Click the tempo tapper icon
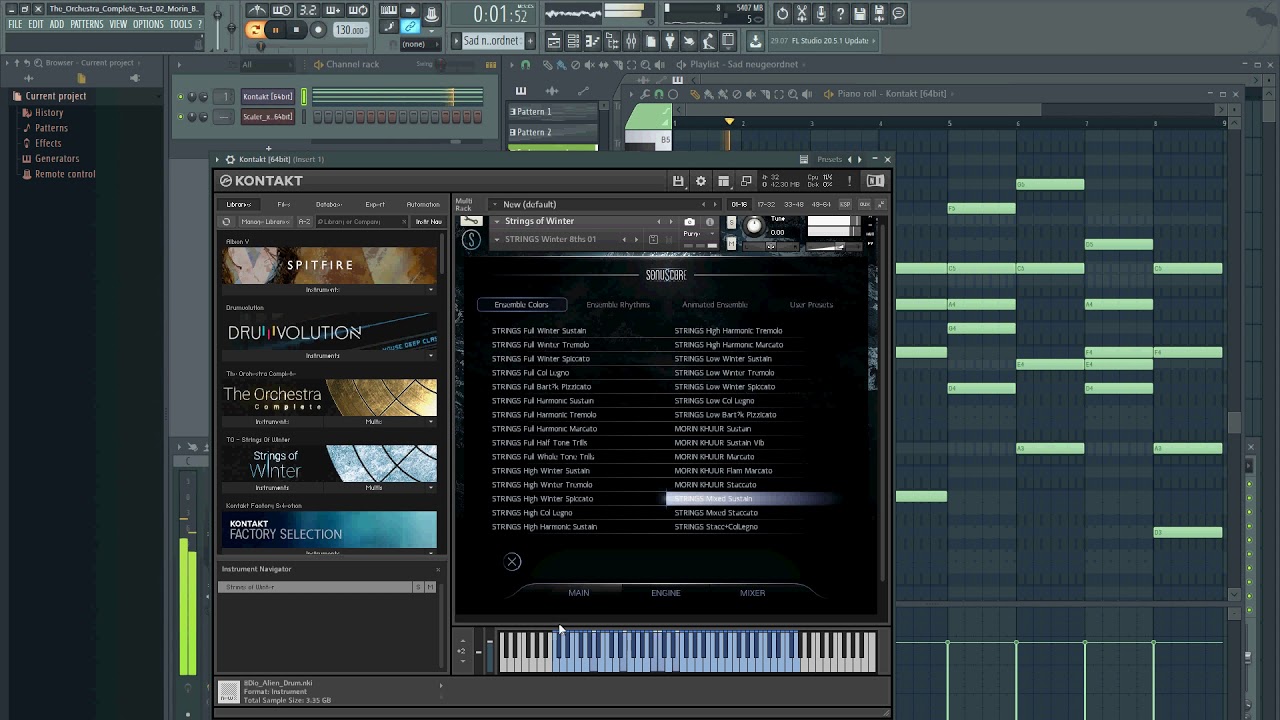The height and width of the screenshot is (720, 1280). click(x=257, y=11)
